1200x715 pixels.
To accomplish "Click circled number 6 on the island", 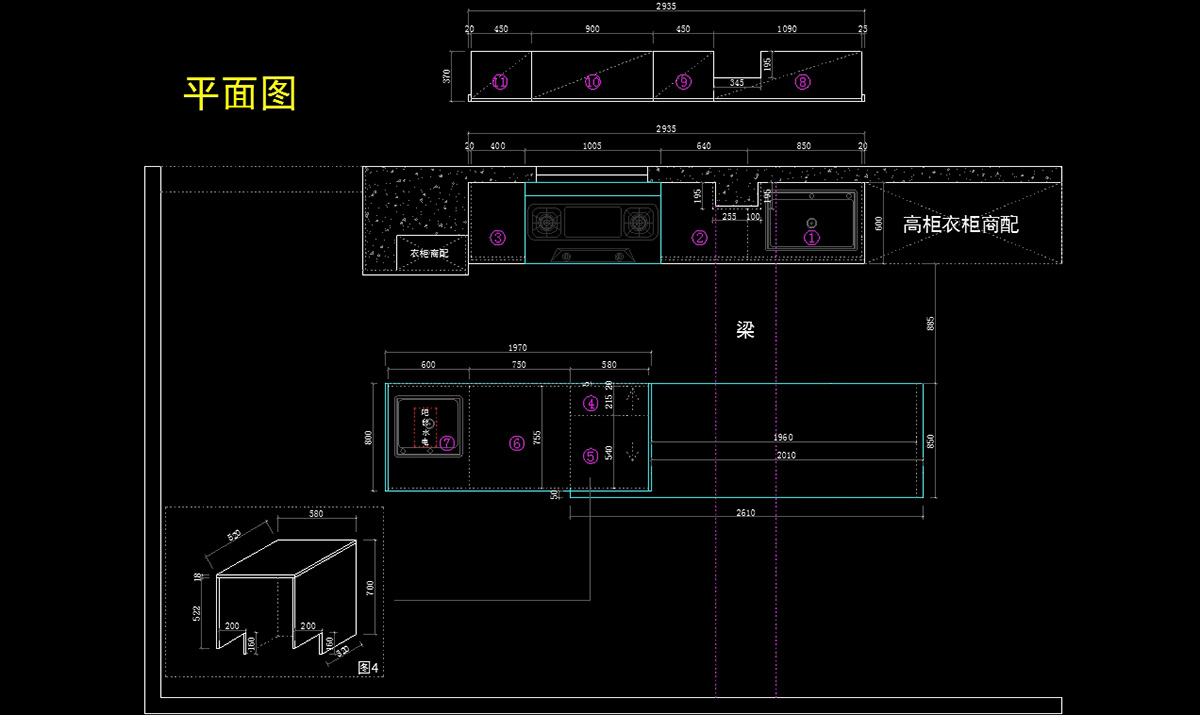I will [x=517, y=443].
